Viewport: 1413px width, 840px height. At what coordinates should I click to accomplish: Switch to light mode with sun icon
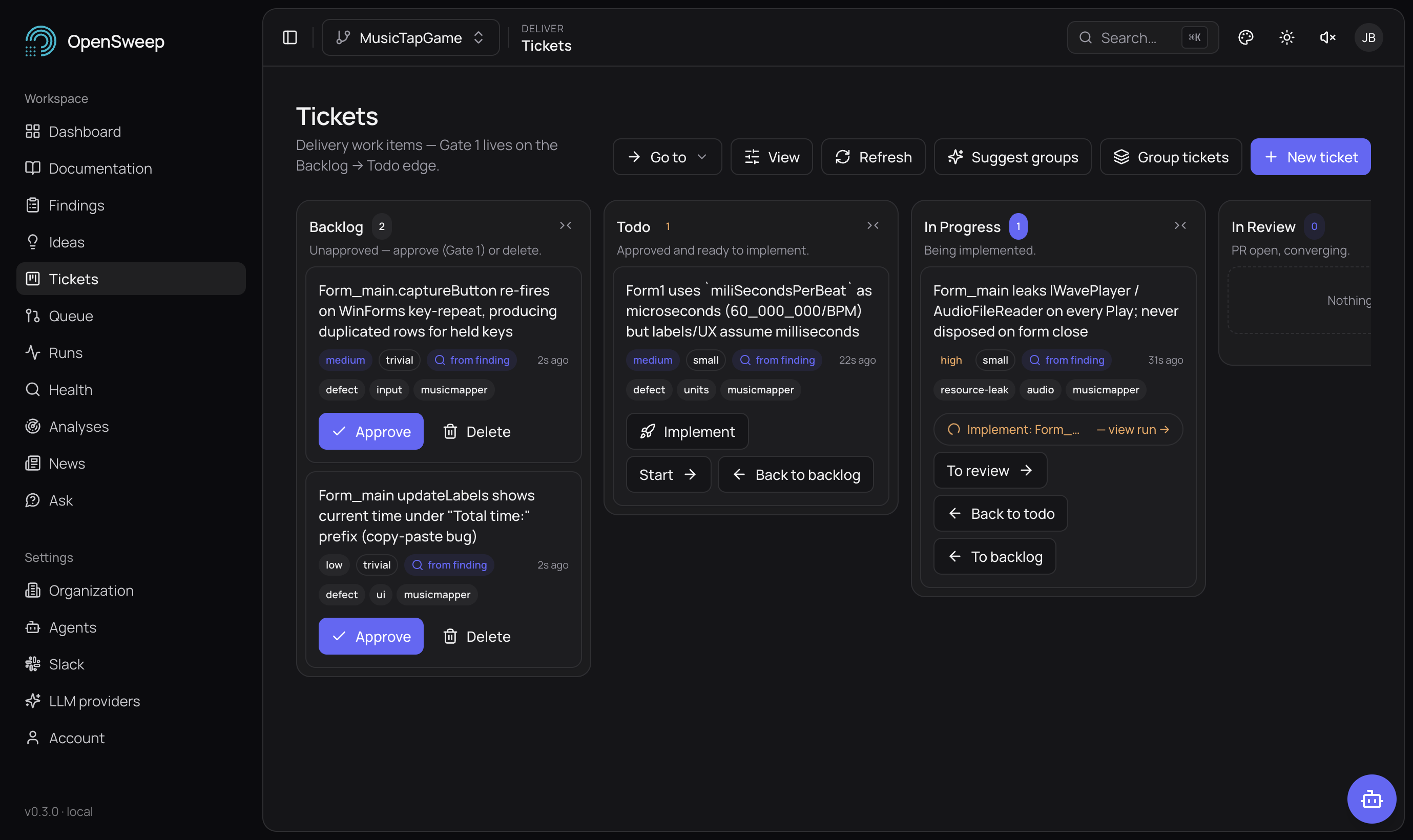tap(1287, 37)
